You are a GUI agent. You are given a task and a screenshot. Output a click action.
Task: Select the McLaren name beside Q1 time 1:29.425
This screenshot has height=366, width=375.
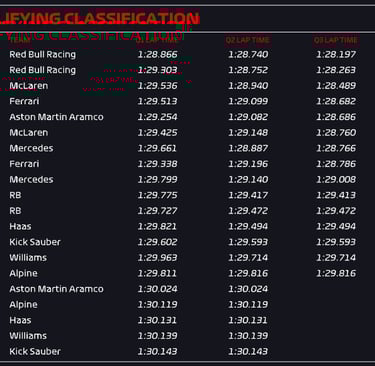[x=29, y=133]
